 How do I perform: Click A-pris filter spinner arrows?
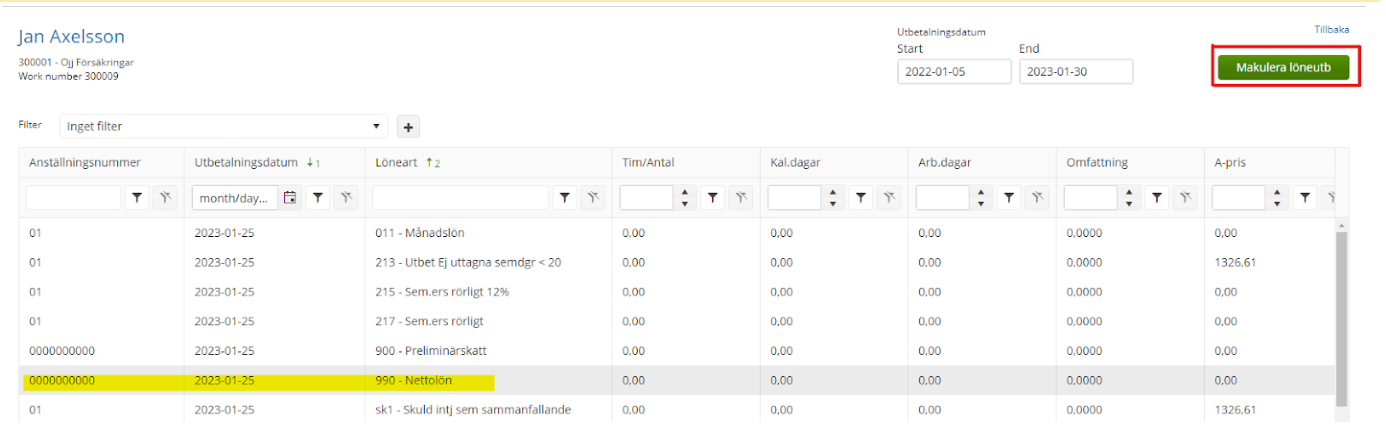(x=1276, y=198)
